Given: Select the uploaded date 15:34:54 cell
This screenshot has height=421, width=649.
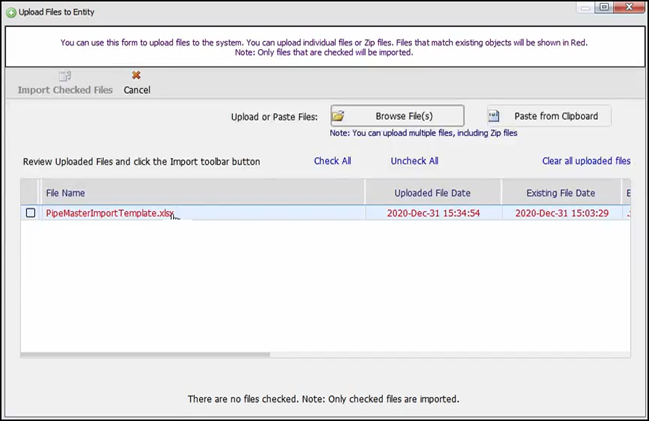Looking at the screenshot, I should pyautogui.click(x=431, y=213).
